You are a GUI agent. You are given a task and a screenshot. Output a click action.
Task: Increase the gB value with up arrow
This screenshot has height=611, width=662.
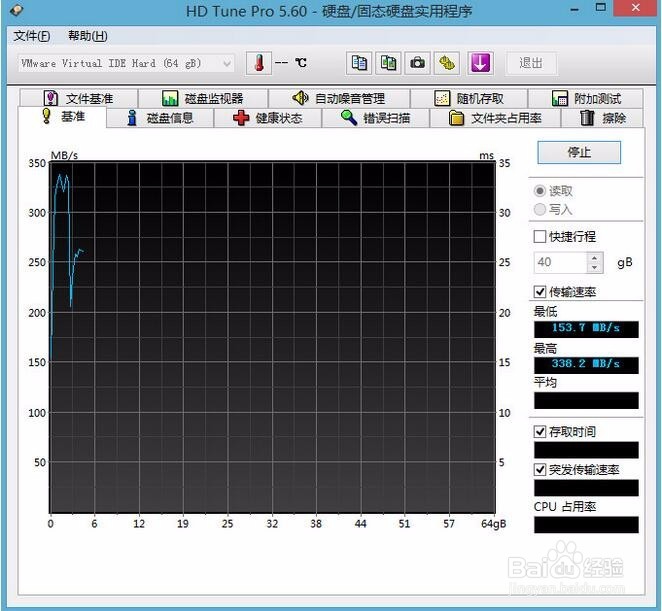[x=594, y=258]
